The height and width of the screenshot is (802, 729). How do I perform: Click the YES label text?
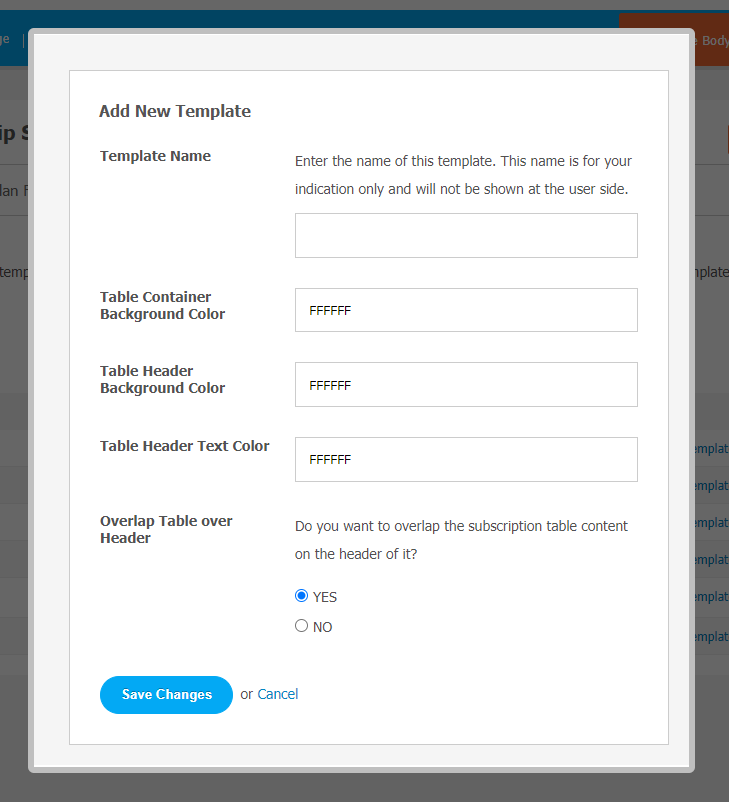click(x=325, y=597)
